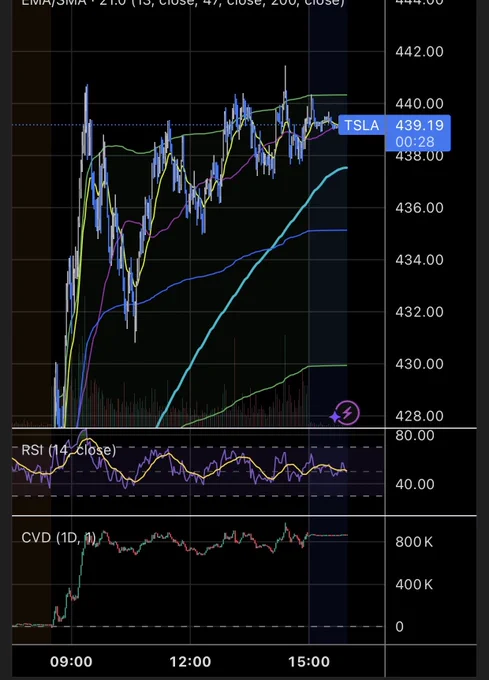
Task: Click the 428.00 price axis label
Action: tap(419, 416)
